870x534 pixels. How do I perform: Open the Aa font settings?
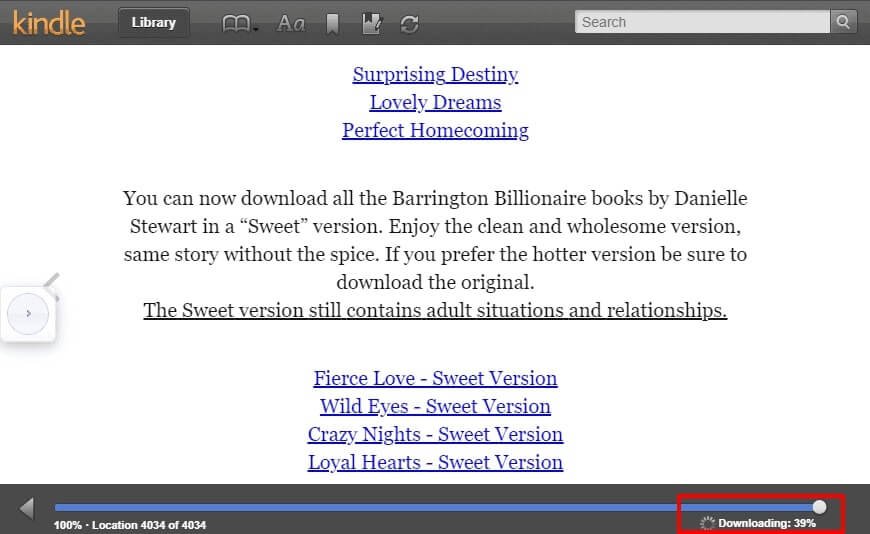[x=291, y=23]
